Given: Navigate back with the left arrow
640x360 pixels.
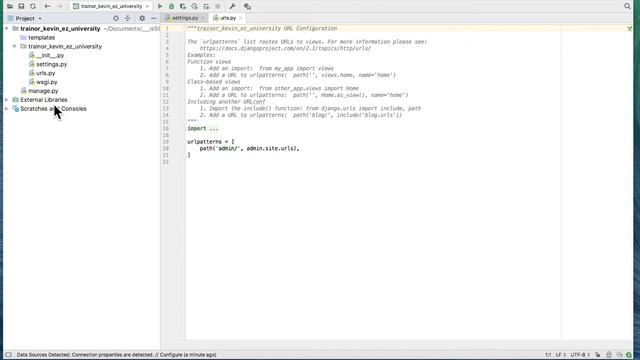Looking at the screenshot, I should (47, 7).
